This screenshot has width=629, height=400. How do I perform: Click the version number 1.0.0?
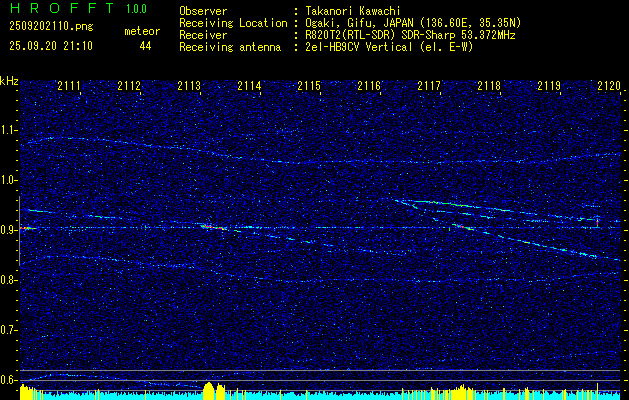pyautogui.click(x=136, y=9)
